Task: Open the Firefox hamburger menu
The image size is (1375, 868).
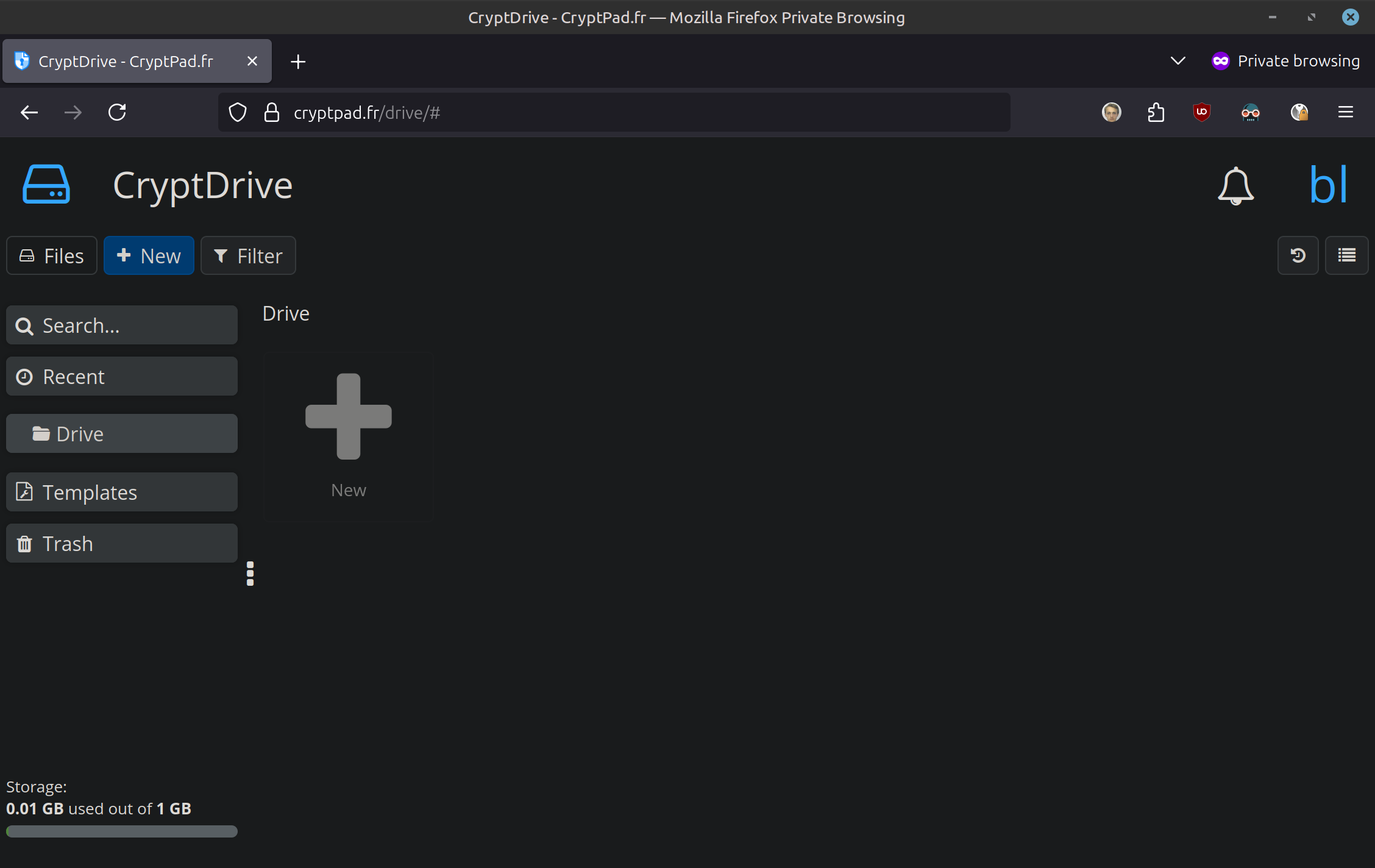Action: pos(1345,112)
